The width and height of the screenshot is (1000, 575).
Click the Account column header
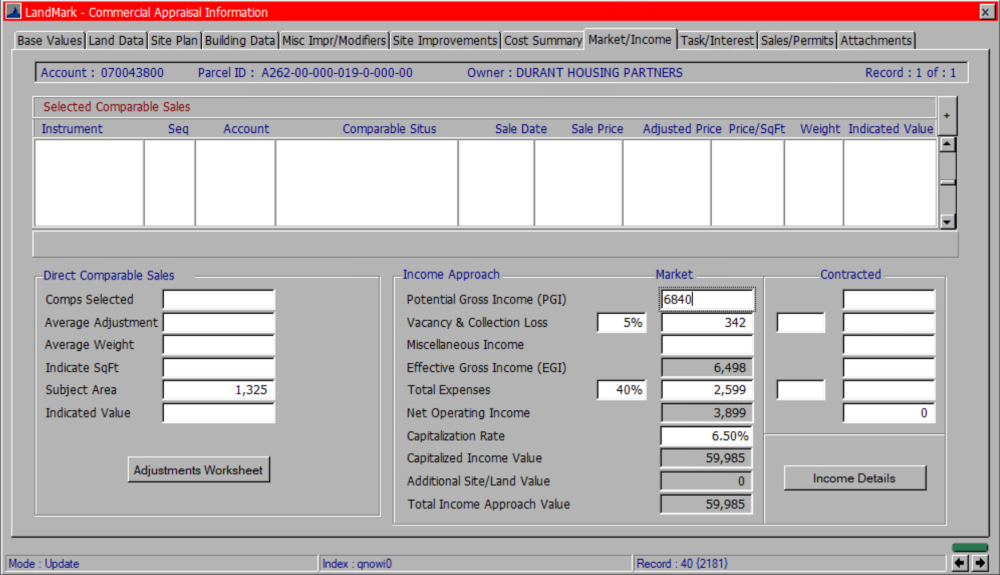(x=246, y=129)
